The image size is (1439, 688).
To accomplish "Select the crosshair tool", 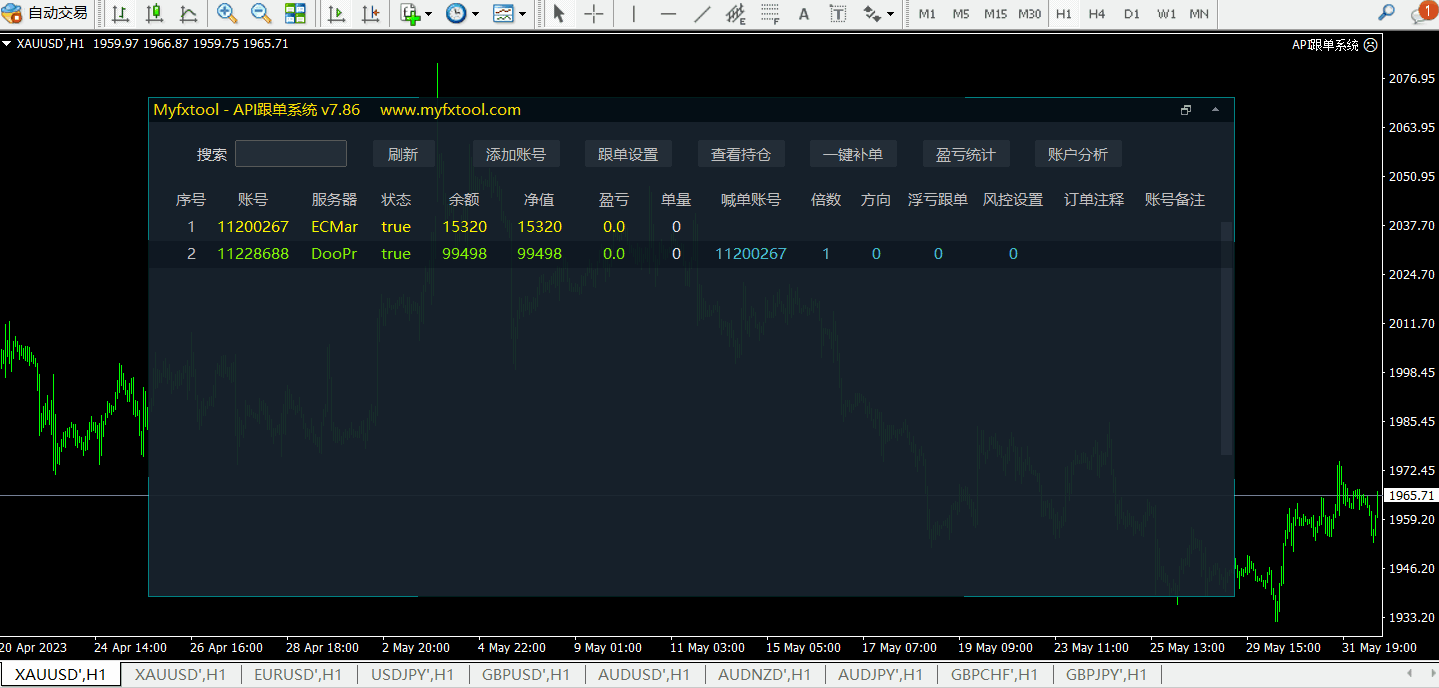I will (593, 14).
